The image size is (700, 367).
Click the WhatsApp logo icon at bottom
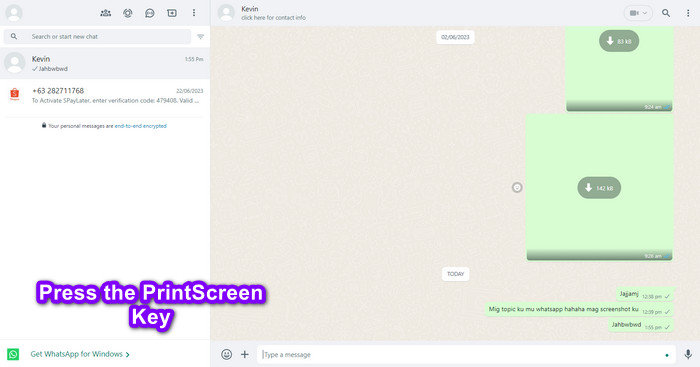(13, 354)
